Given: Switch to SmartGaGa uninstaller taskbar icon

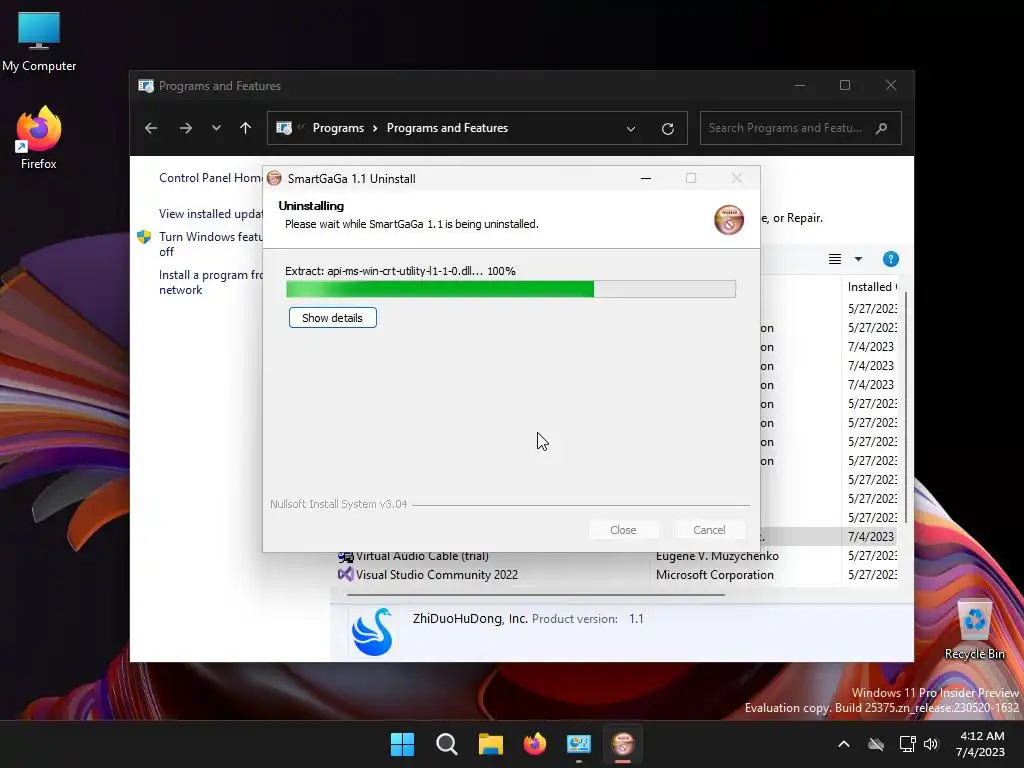Looking at the screenshot, I should [x=622, y=744].
